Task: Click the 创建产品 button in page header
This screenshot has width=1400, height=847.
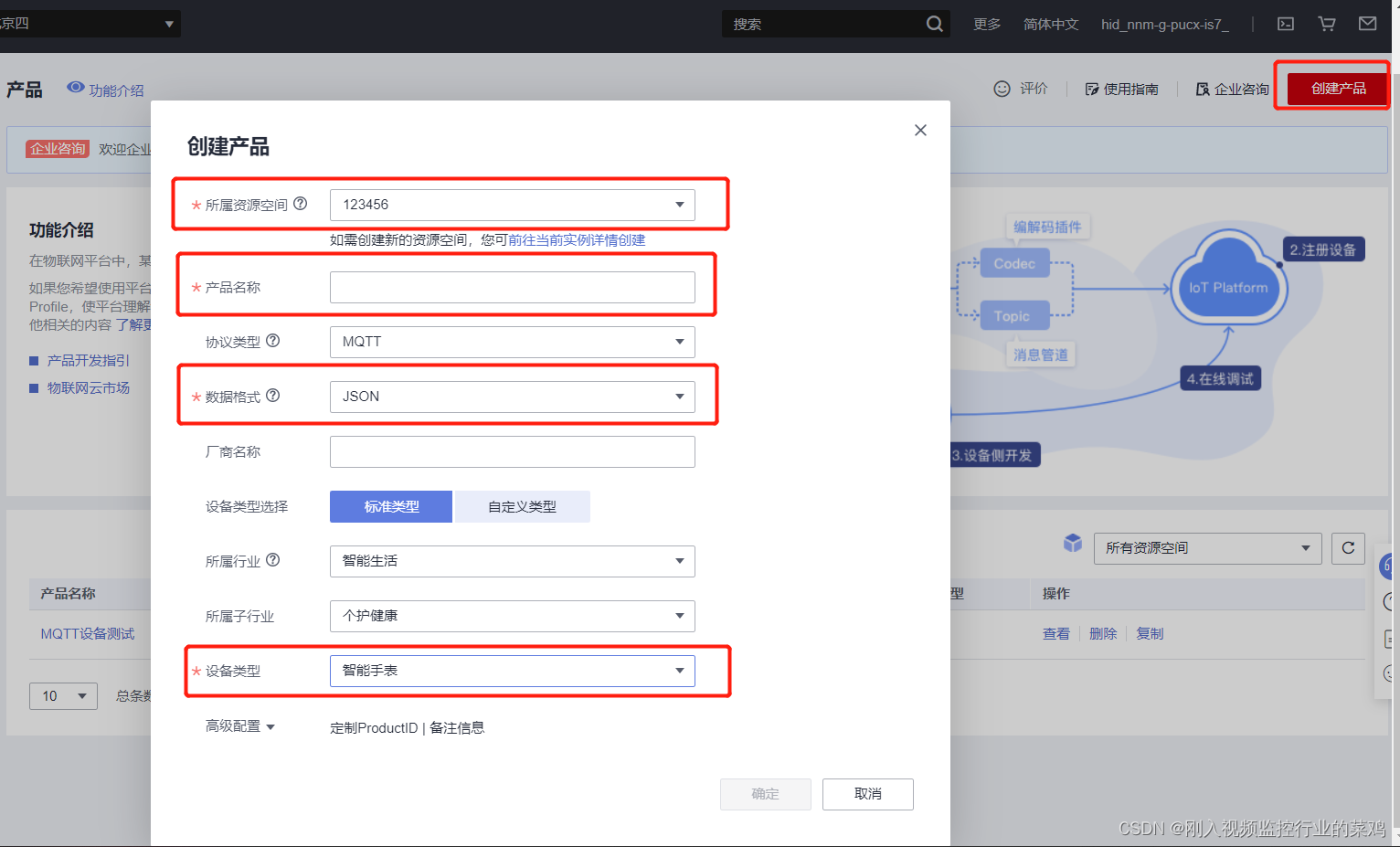Action: pyautogui.click(x=1338, y=89)
